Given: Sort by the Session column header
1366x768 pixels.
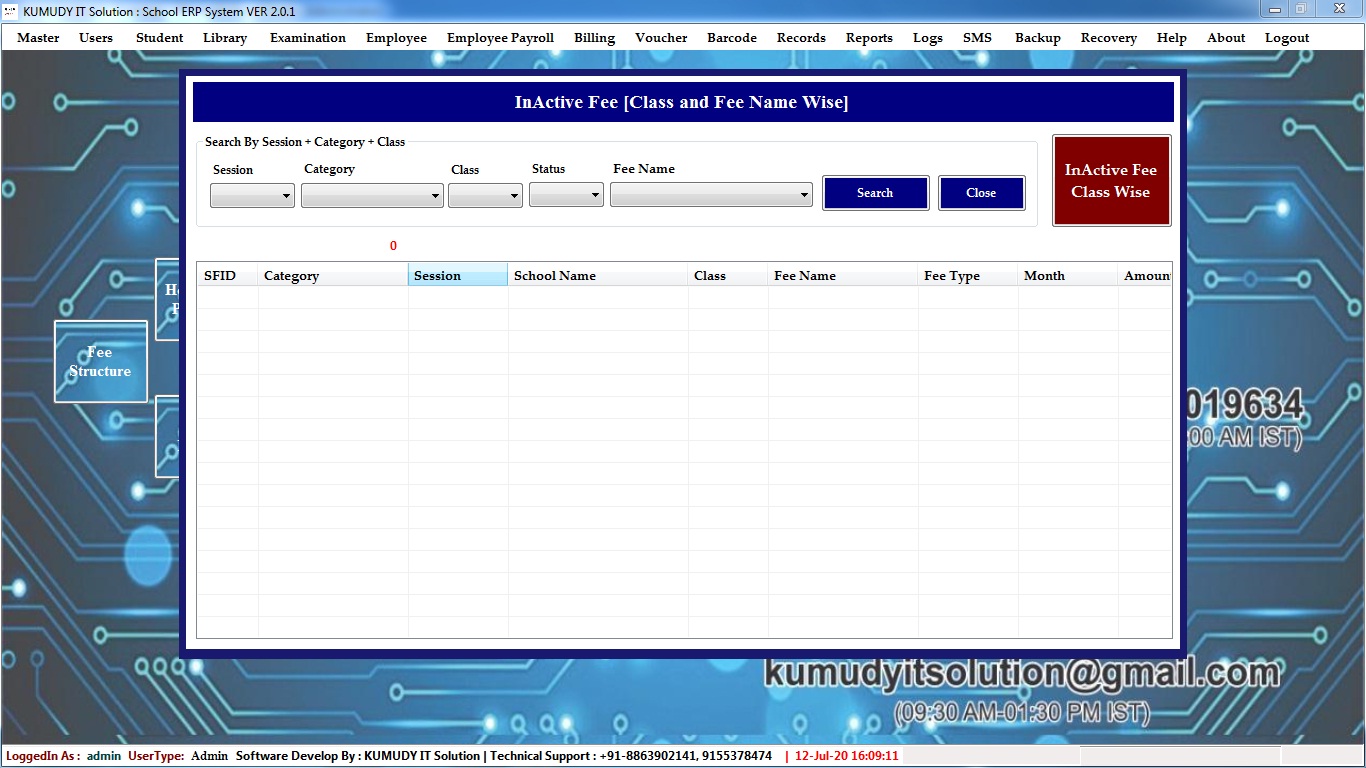Looking at the screenshot, I should 457,276.
